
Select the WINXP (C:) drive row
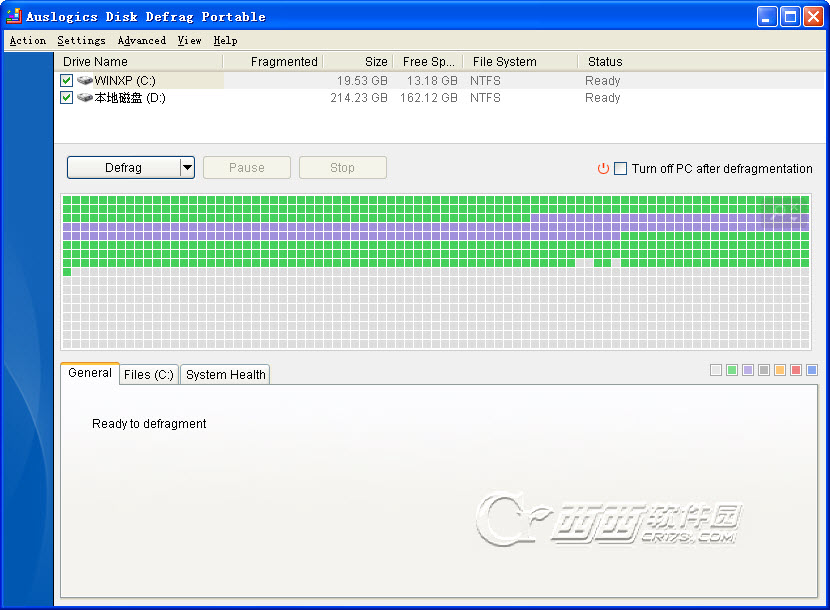[x=439, y=80]
